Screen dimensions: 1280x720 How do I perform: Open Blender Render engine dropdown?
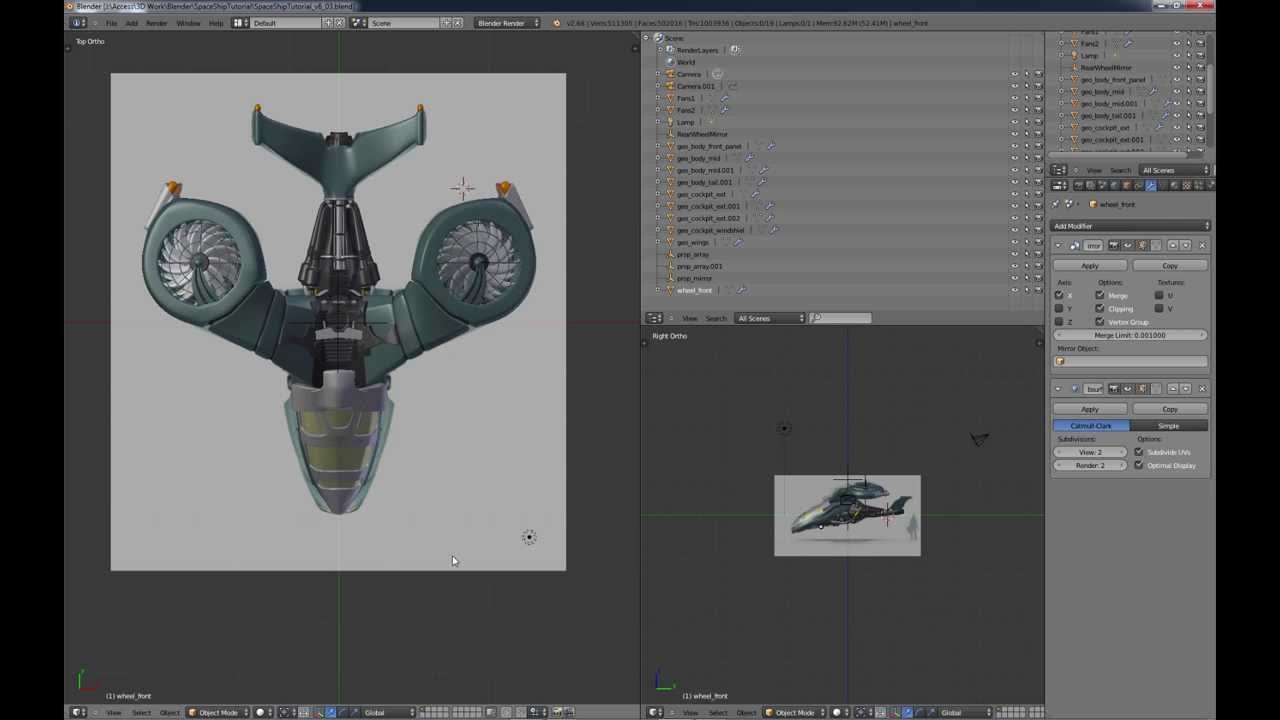coord(507,23)
